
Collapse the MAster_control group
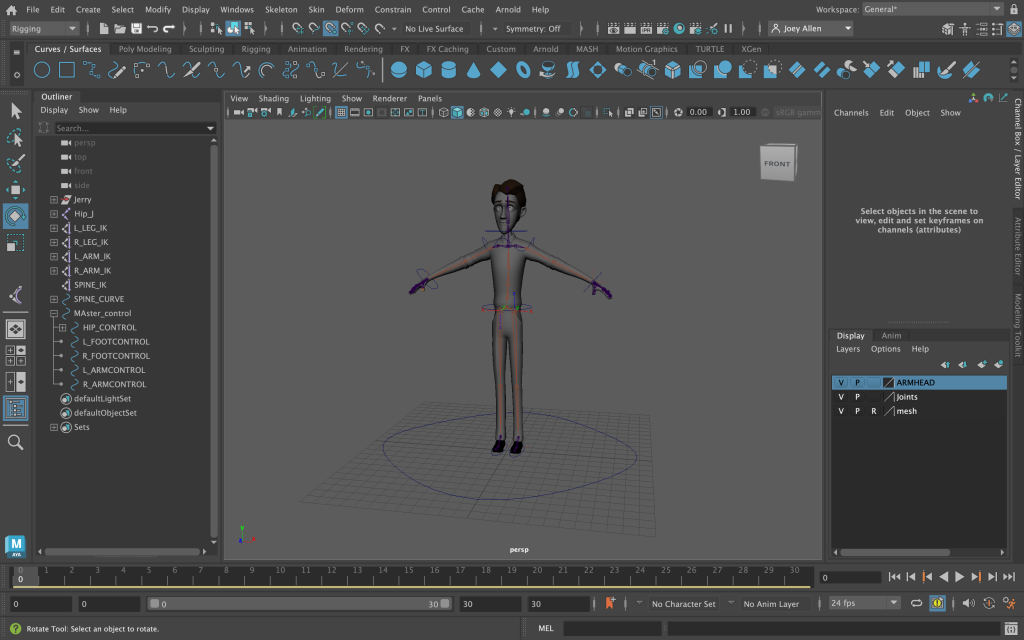54,313
